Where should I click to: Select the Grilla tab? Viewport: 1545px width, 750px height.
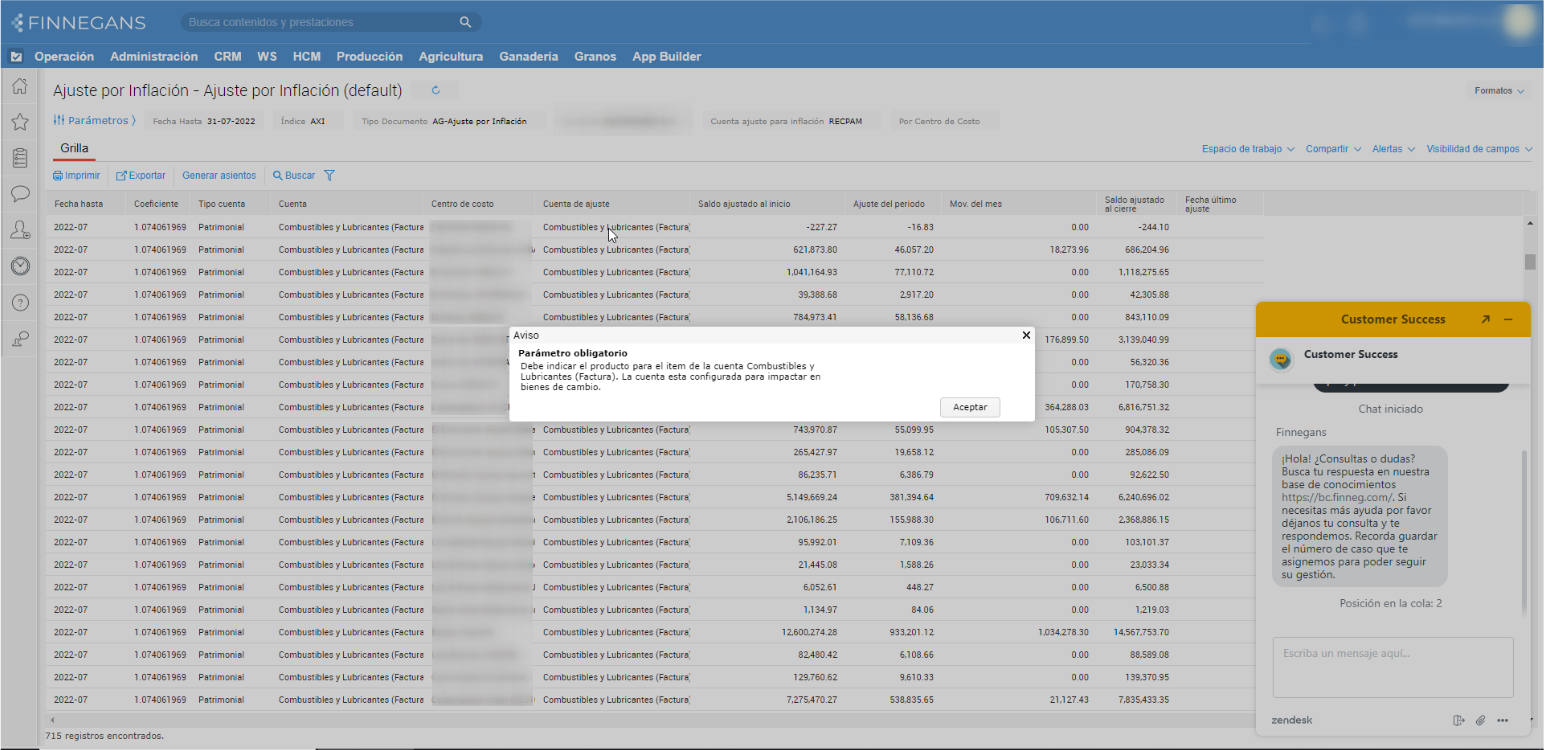pyautogui.click(x=74, y=148)
